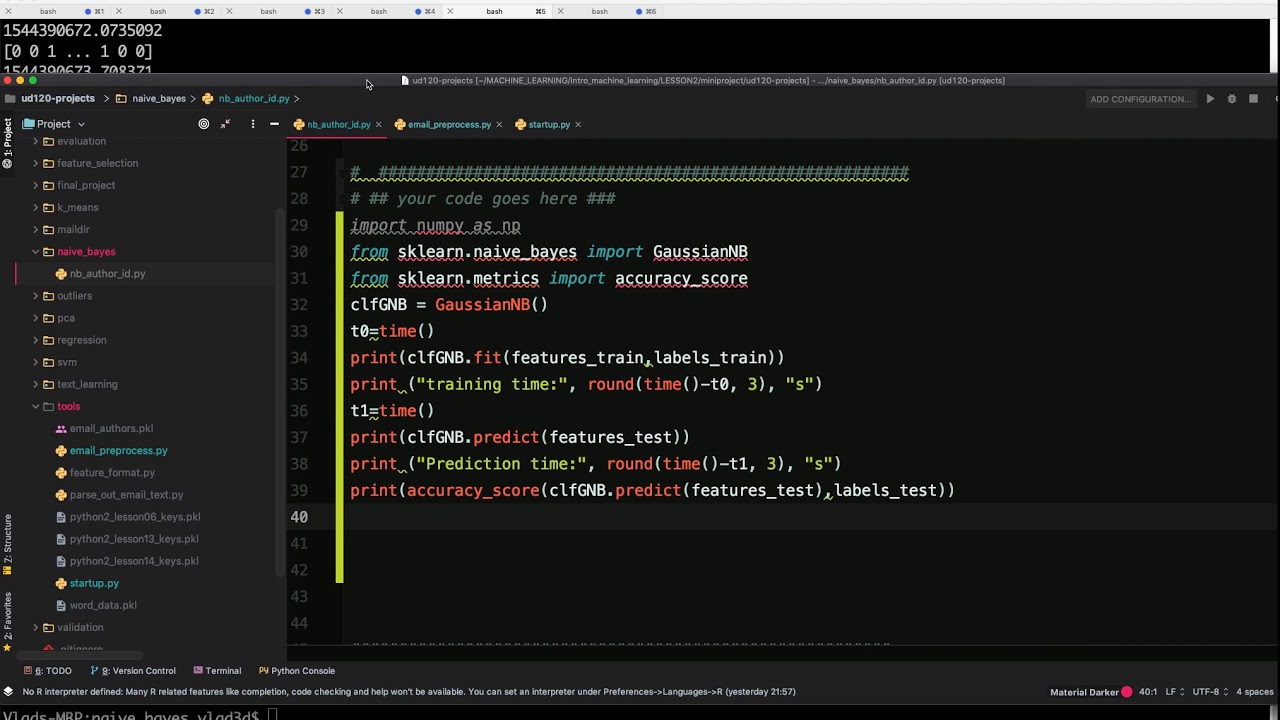Click Material Darker theme indicator

click(1091, 692)
